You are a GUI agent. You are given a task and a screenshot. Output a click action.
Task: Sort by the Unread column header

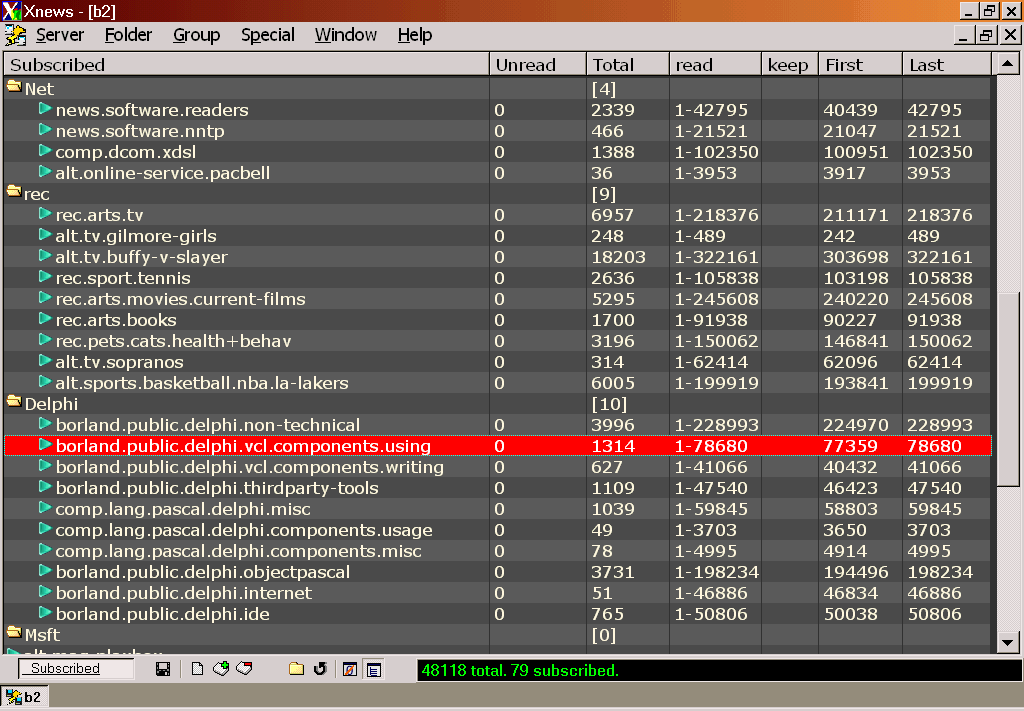tap(537, 65)
